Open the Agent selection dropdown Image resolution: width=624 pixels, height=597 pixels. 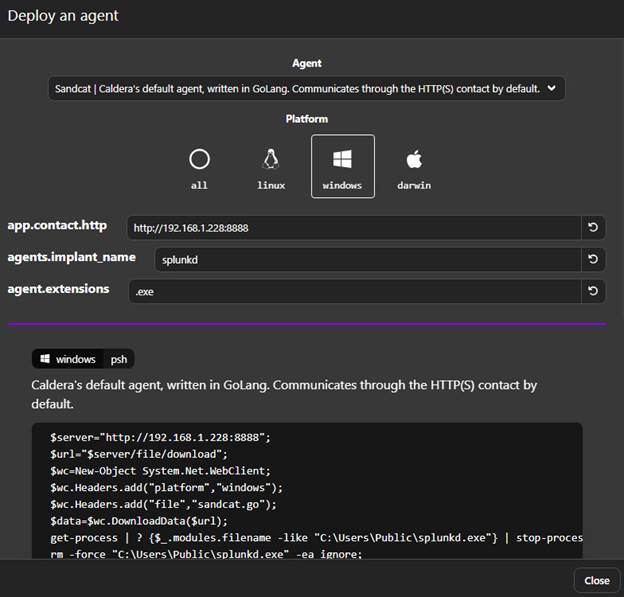coord(306,88)
